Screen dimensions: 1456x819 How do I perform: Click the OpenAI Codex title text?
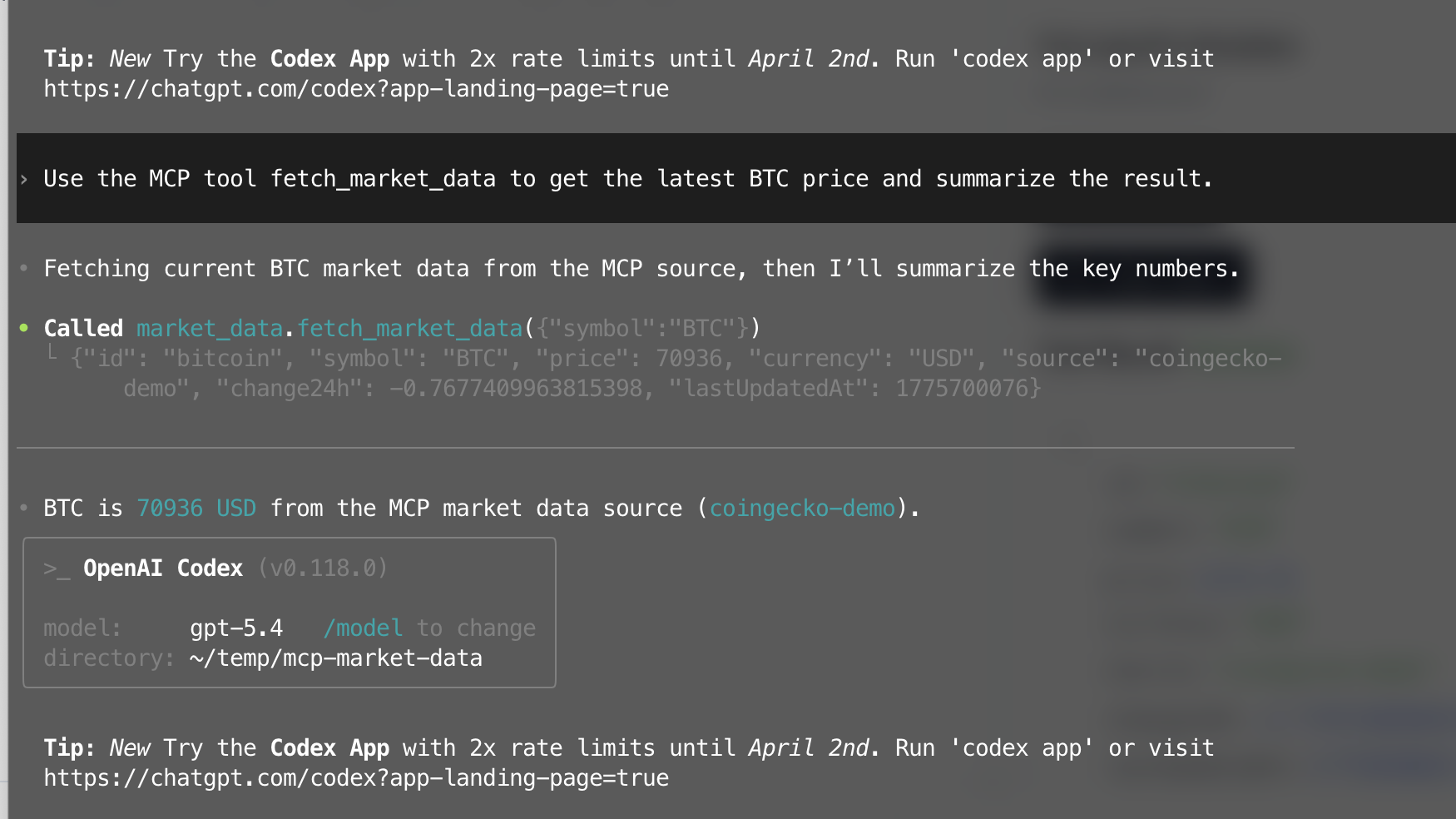(163, 568)
